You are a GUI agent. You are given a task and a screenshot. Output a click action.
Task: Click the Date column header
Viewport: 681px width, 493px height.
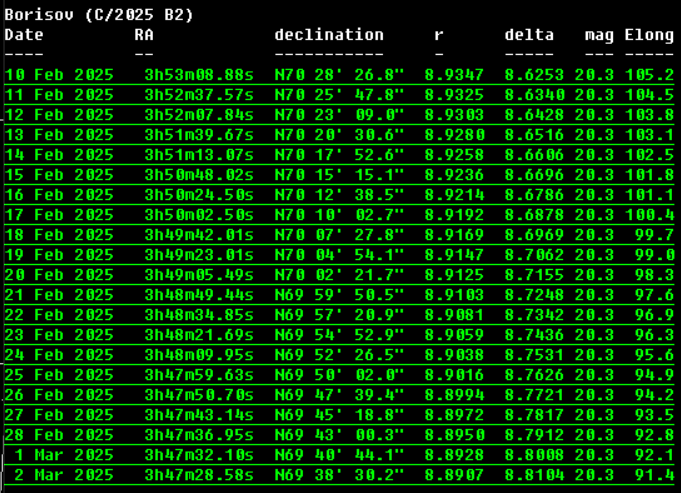click(x=24, y=35)
